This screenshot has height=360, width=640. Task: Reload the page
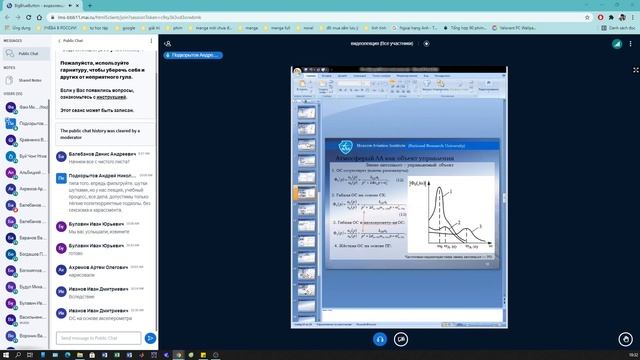coord(29,18)
